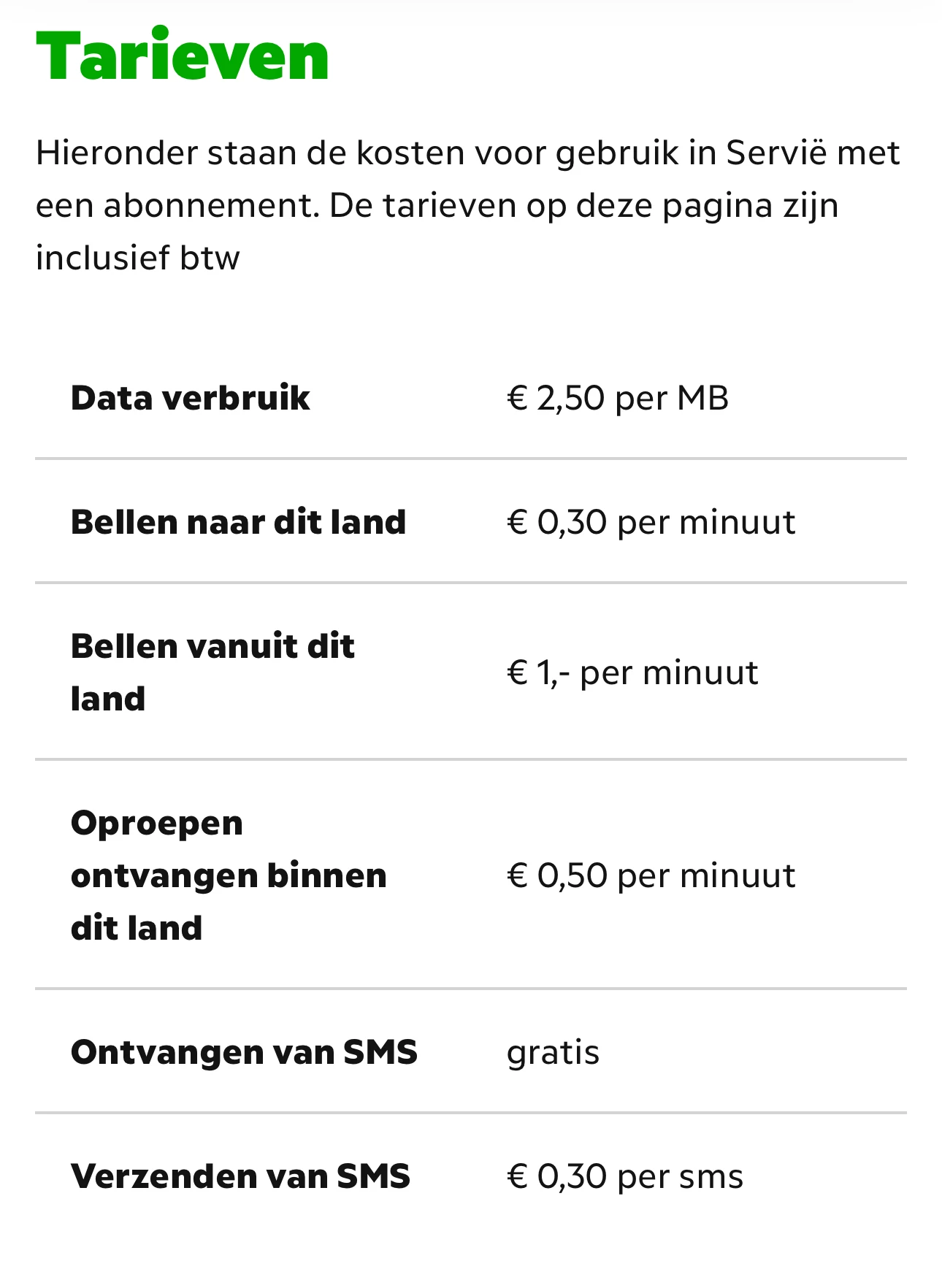Click the € 1,- per minuut price
The image size is (942, 1288).
[632, 672]
